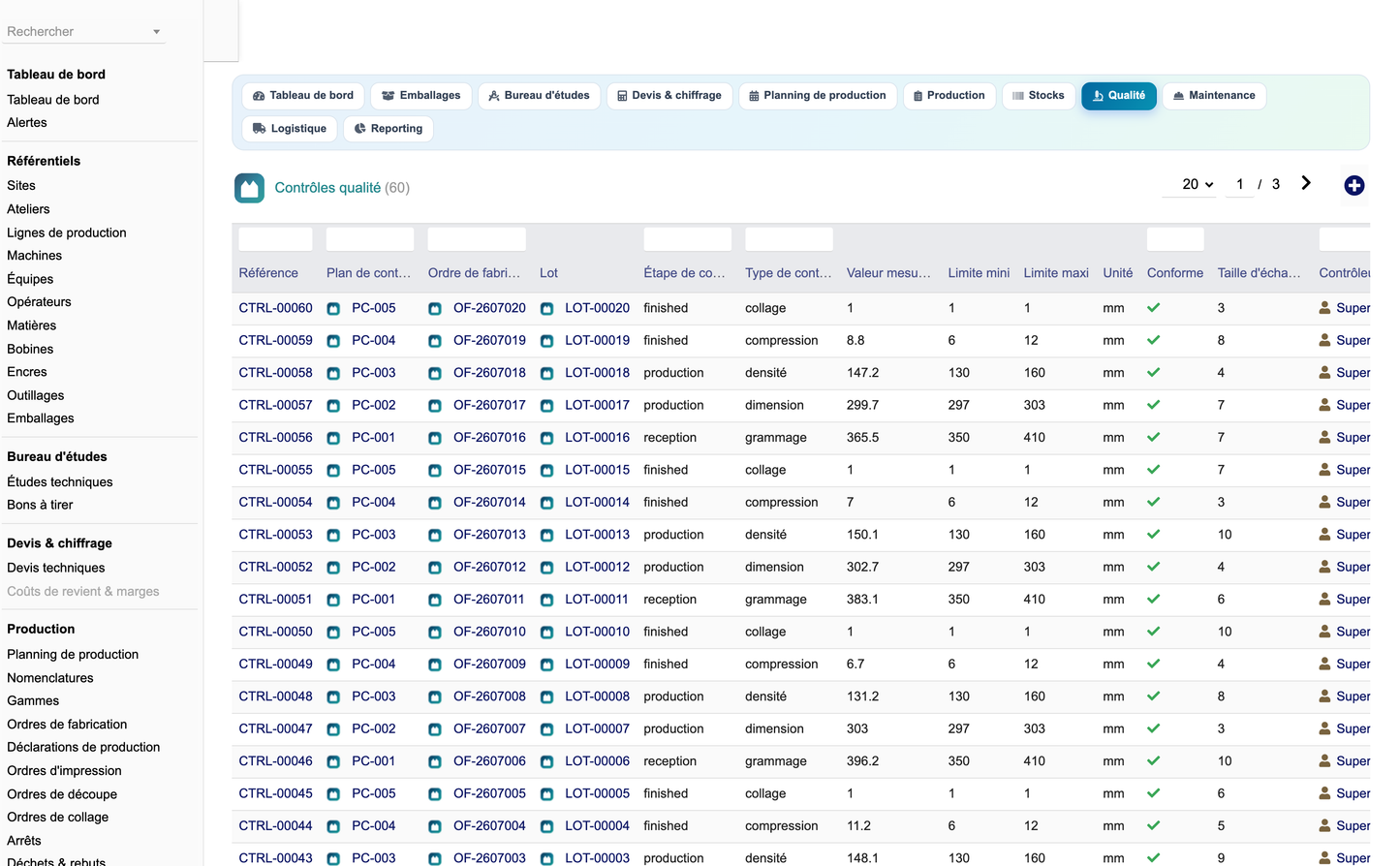Click the conforme checkmark for CTRL-00056
The height and width of the screenshot is (866, 1400).
coord(1153,437)
